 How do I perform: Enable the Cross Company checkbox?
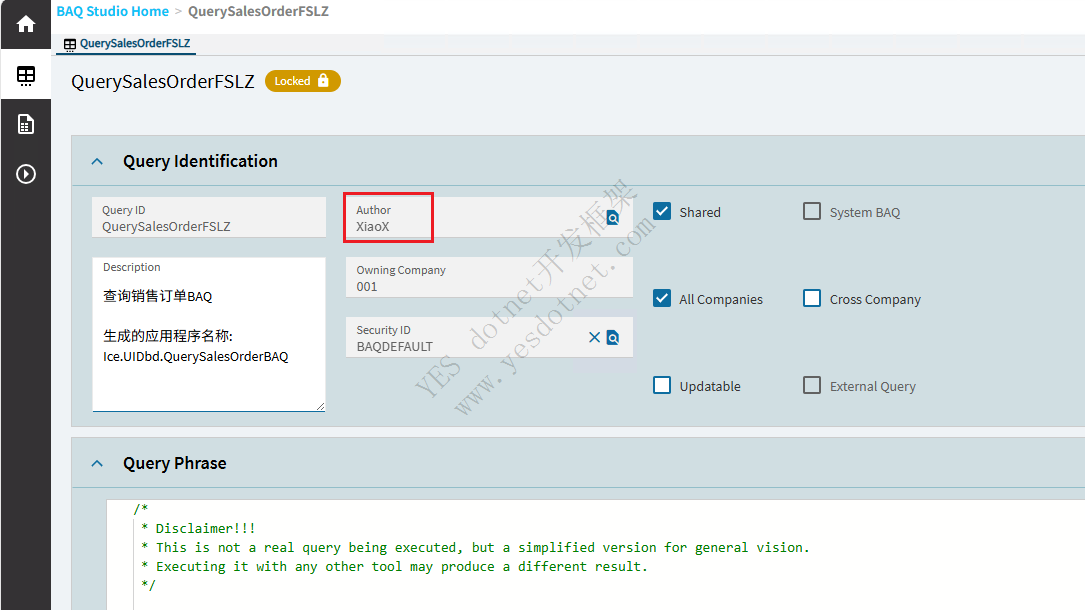tap(812, 298)
